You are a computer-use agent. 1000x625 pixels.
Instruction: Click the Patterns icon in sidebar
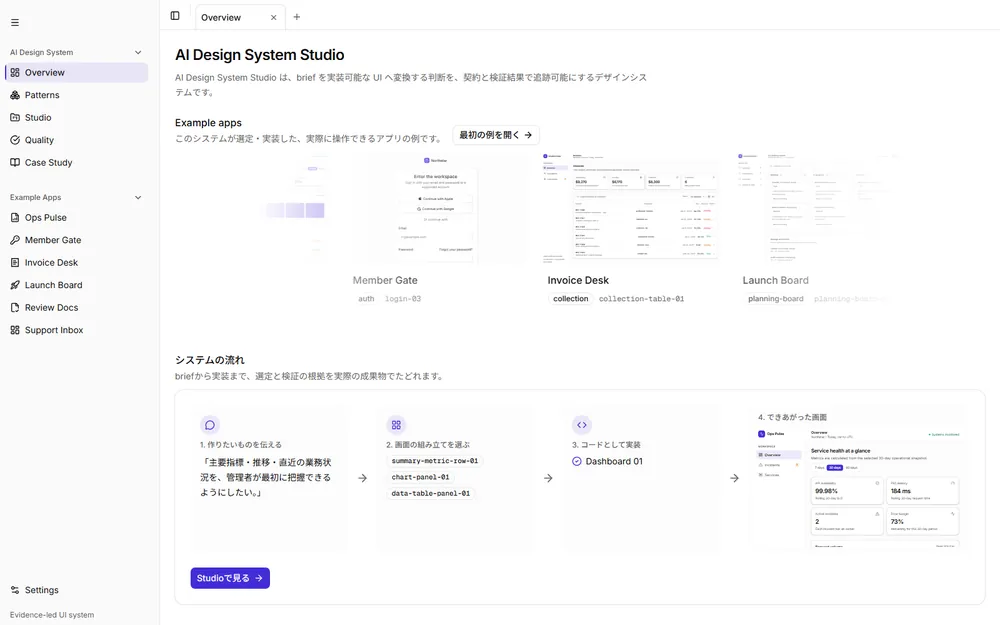click(15, 95)
